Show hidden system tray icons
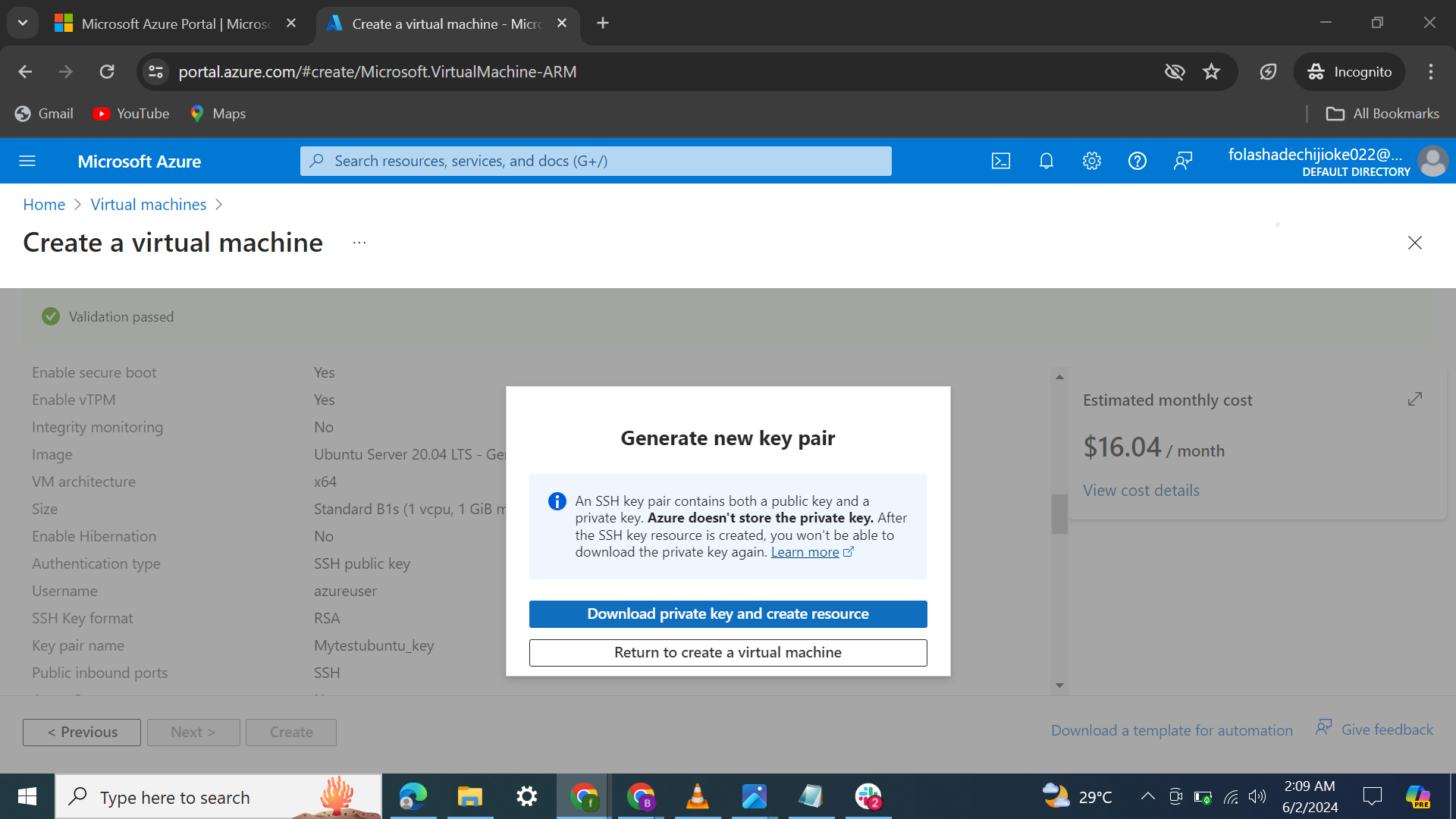Image resolution: width=1456 pixels, height=819 pixels. tap(1147, 796)
